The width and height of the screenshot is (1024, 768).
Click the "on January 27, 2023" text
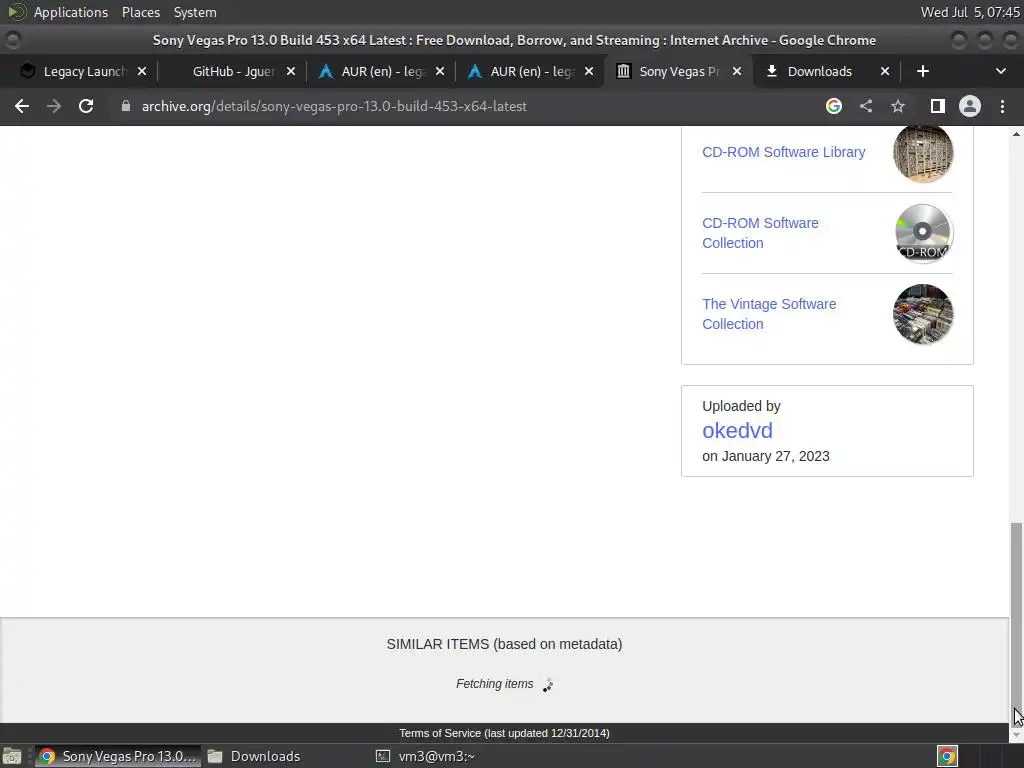coord(765,456)
